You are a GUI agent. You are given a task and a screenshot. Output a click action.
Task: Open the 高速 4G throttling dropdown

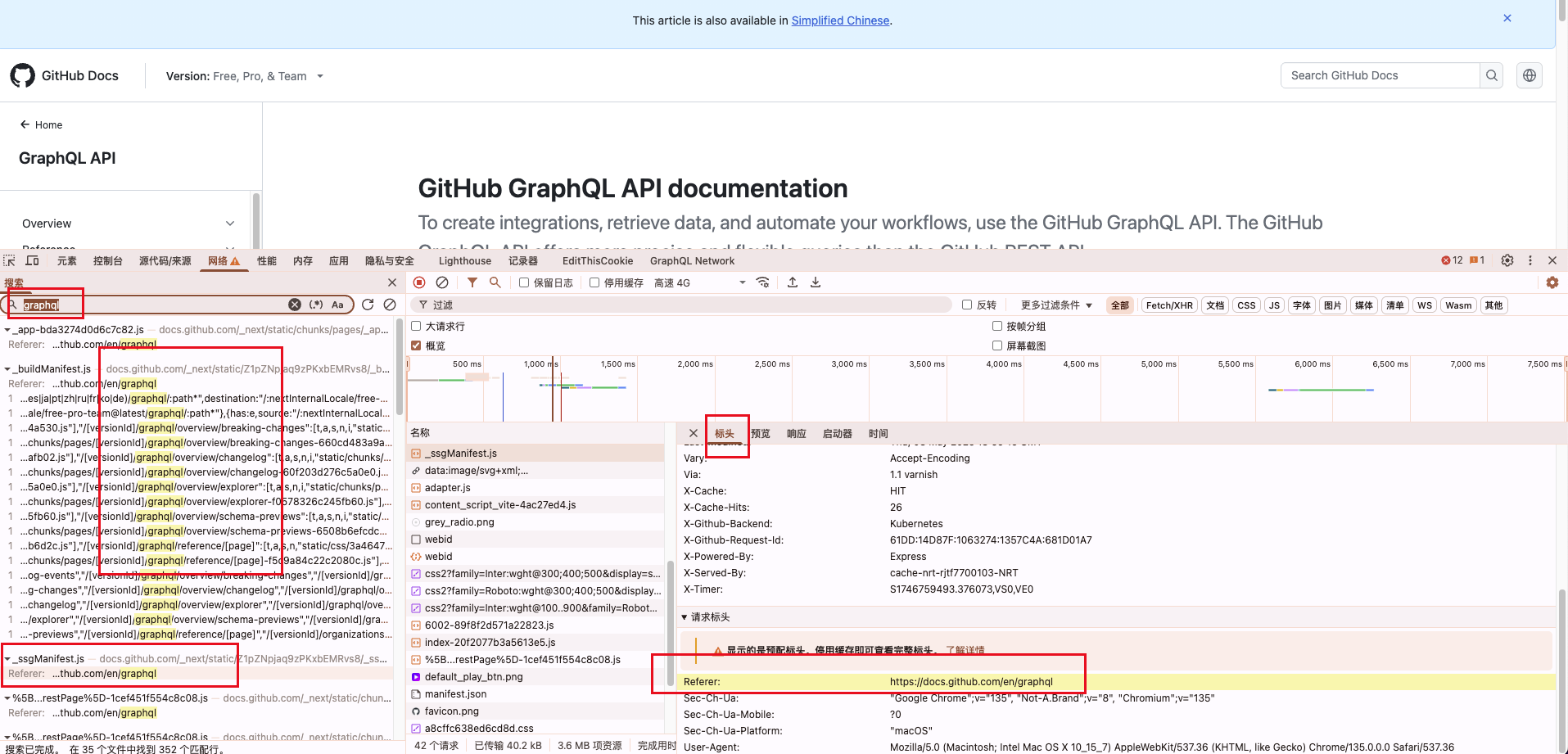click(700, 282)
